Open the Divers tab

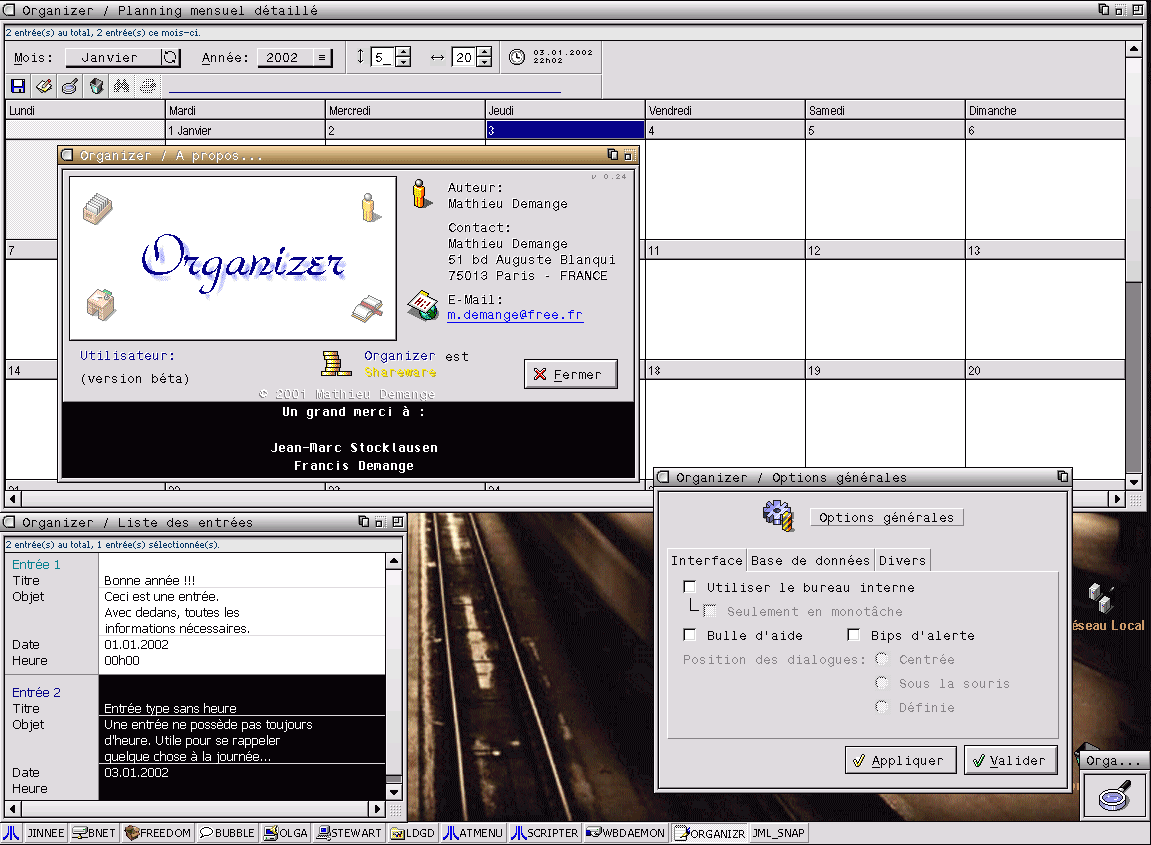coord(902,560)
